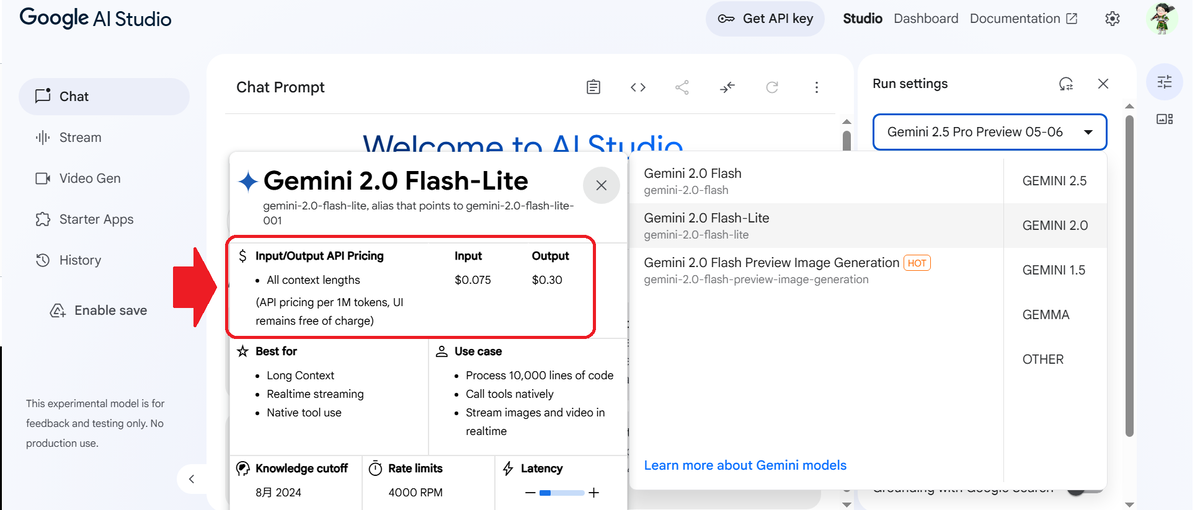Switch to the Studio tab
Image resolution: width=1200 pixels, height=510 pixels.
coord(862,18)
